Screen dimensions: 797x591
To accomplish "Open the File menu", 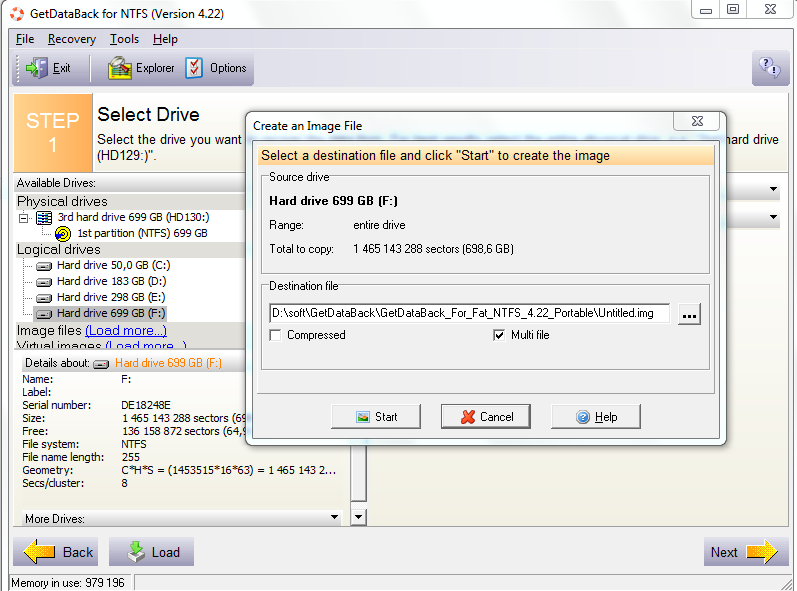I will click(x=25, y=39).
